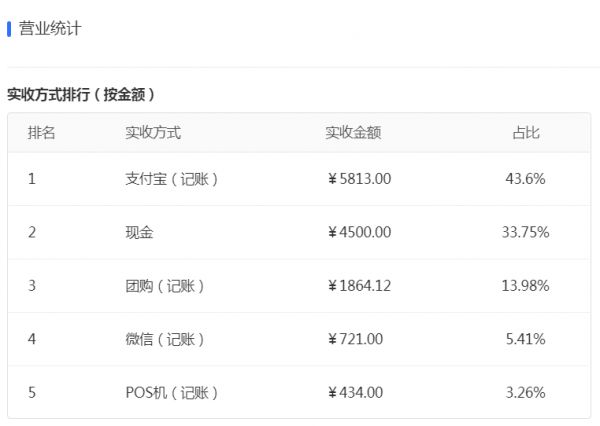Select the 33.75% percentage value
The image size is (600, 426).
pos(525,232)
